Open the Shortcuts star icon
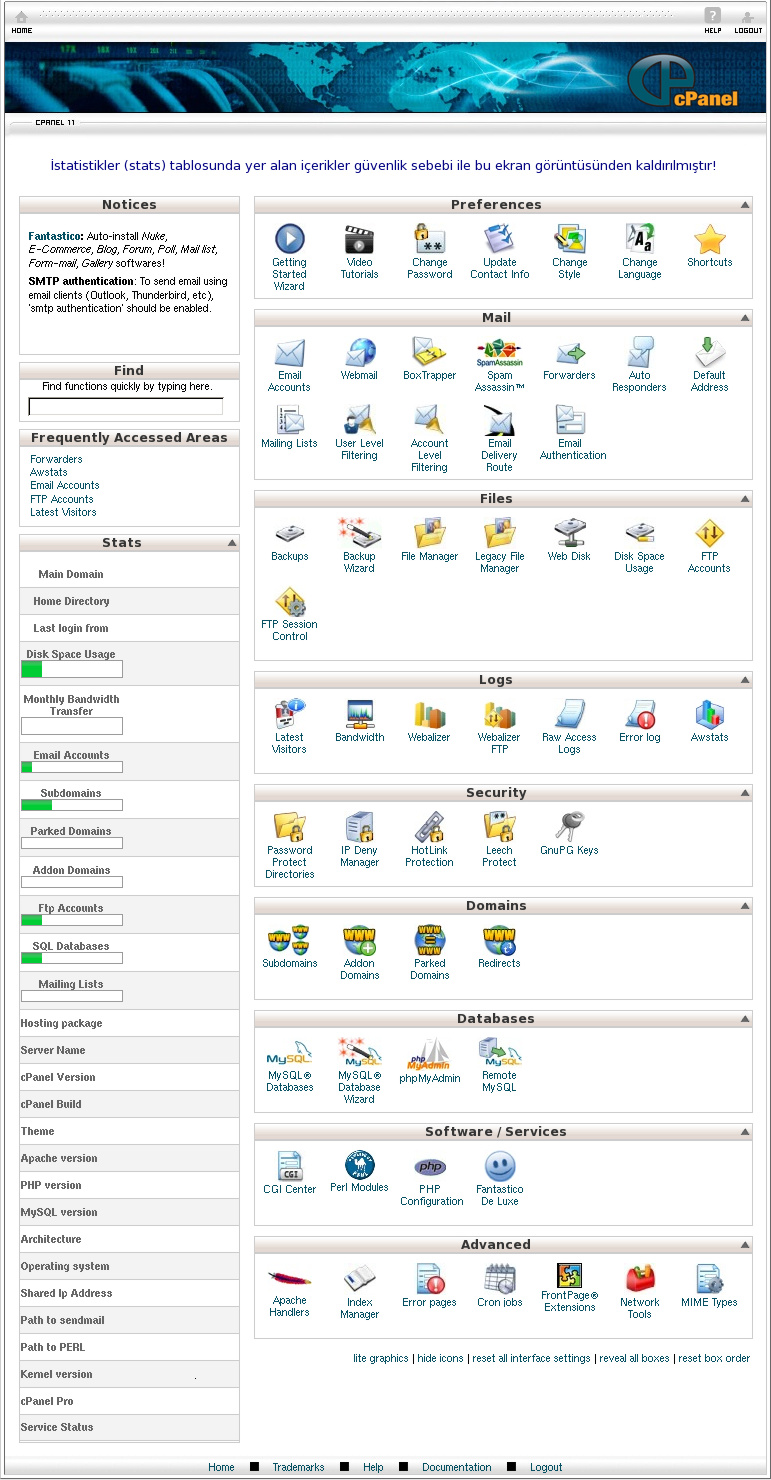 click(710, 240)
